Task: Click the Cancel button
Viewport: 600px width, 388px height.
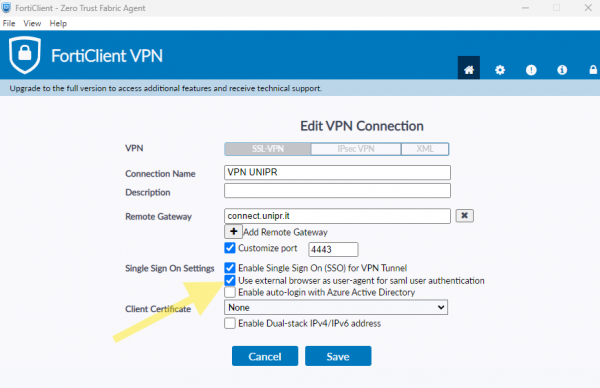Action: pyautogui.click(x=265, y=356)
